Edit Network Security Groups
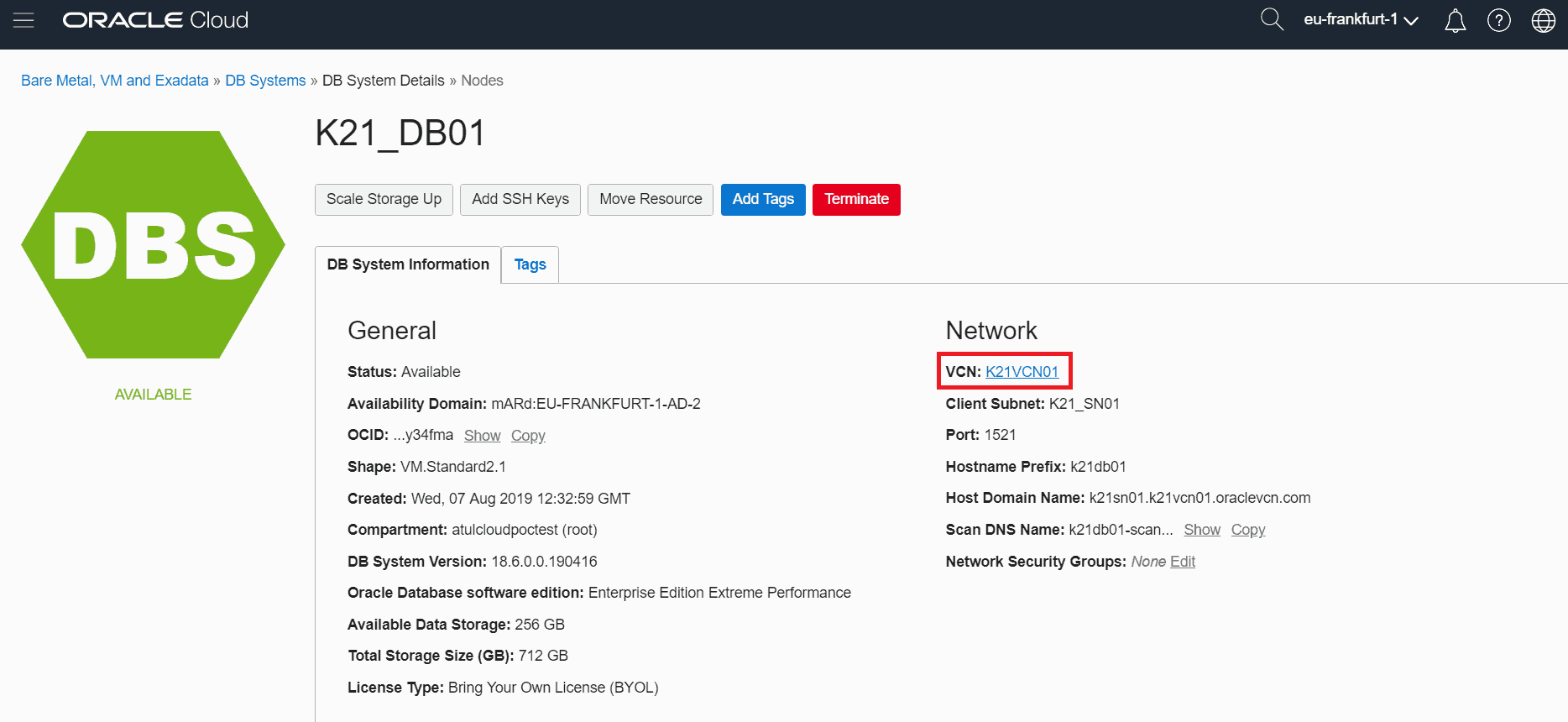This screenshot has height=722, width=1568. pyautogui.click(x=1182, y=562)
